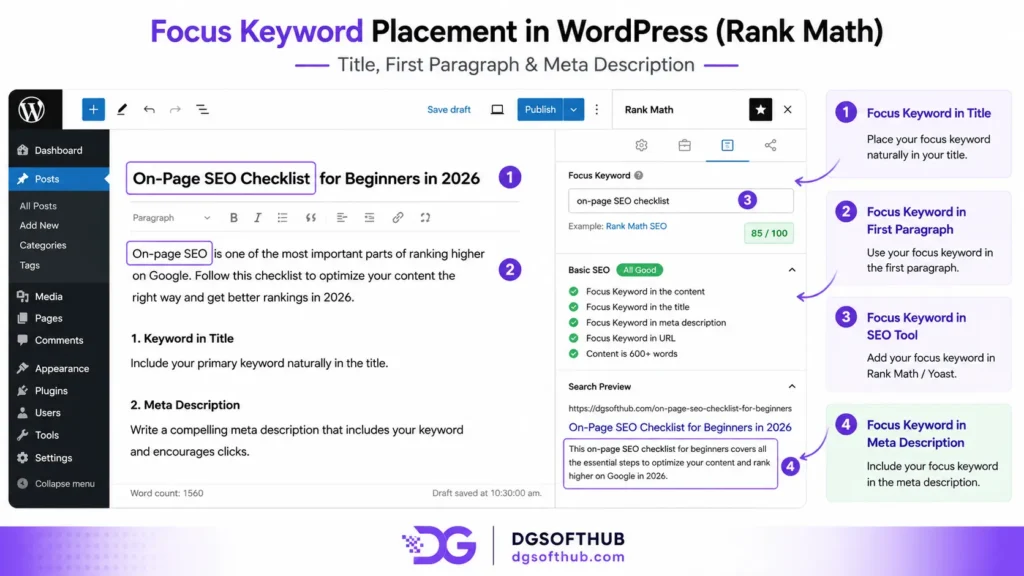
Task: Undo the last change
Action: pos(149,110)
